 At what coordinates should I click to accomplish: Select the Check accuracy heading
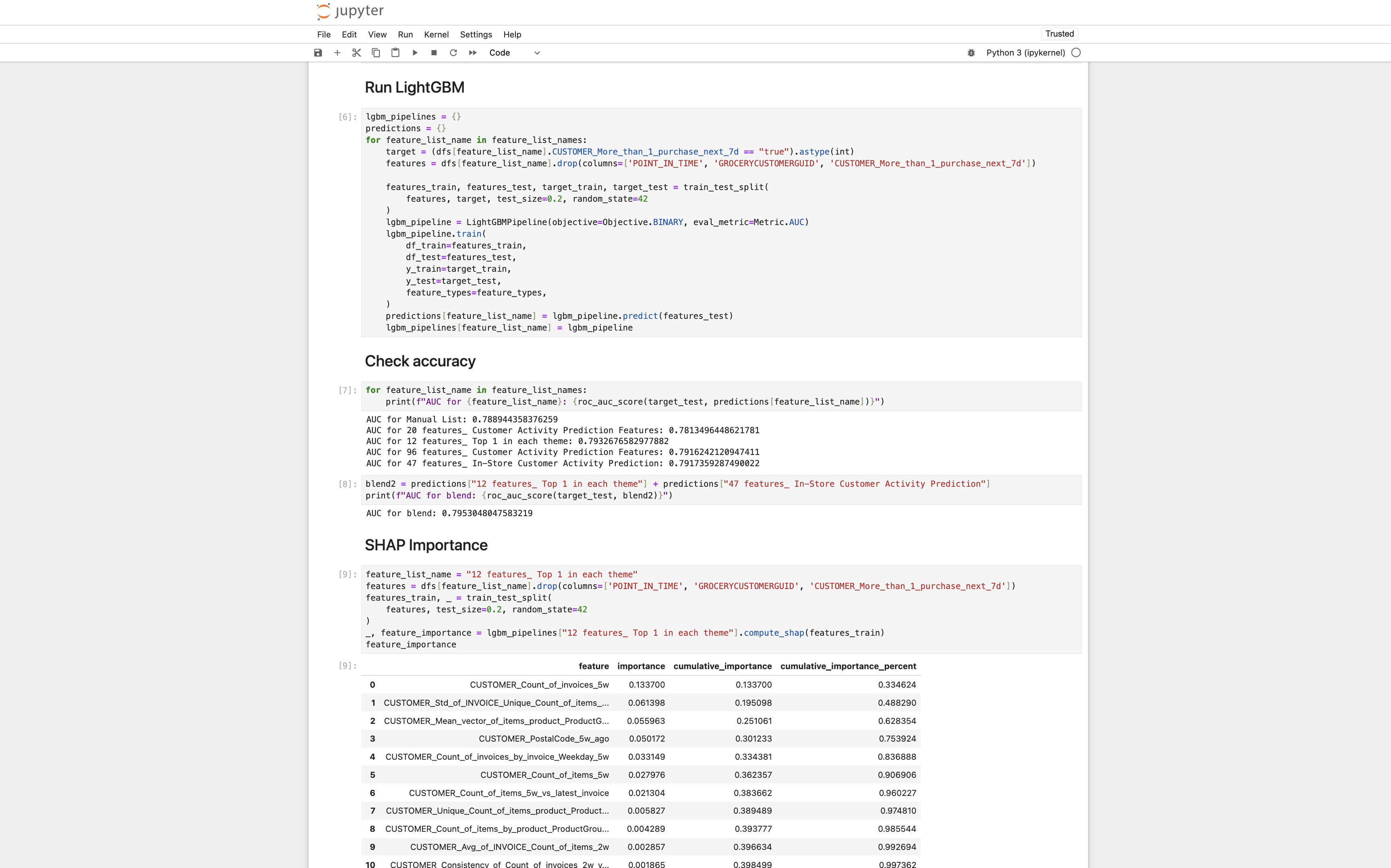tap(420, 361)
